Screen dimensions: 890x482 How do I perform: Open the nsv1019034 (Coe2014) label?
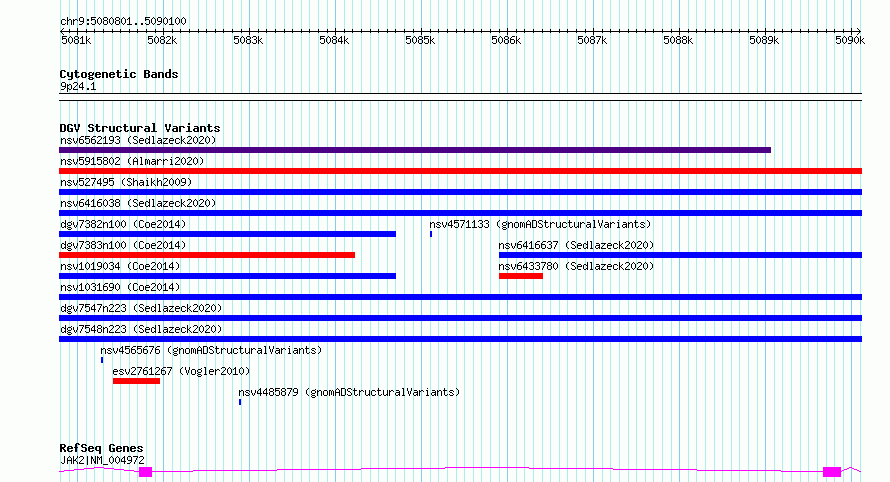click(120, 266)
